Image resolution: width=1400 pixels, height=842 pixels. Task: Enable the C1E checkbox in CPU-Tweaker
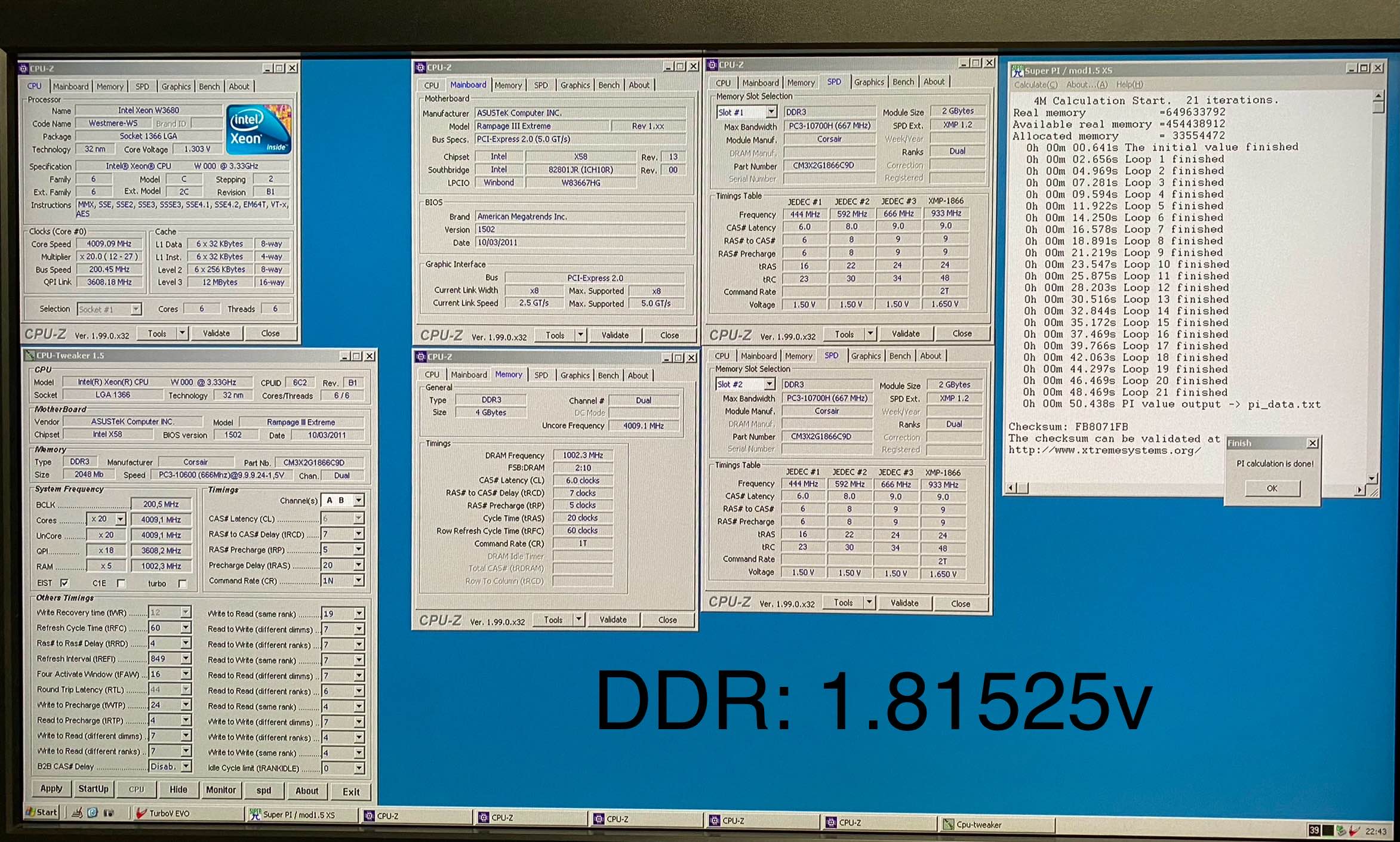click(121, 584)
